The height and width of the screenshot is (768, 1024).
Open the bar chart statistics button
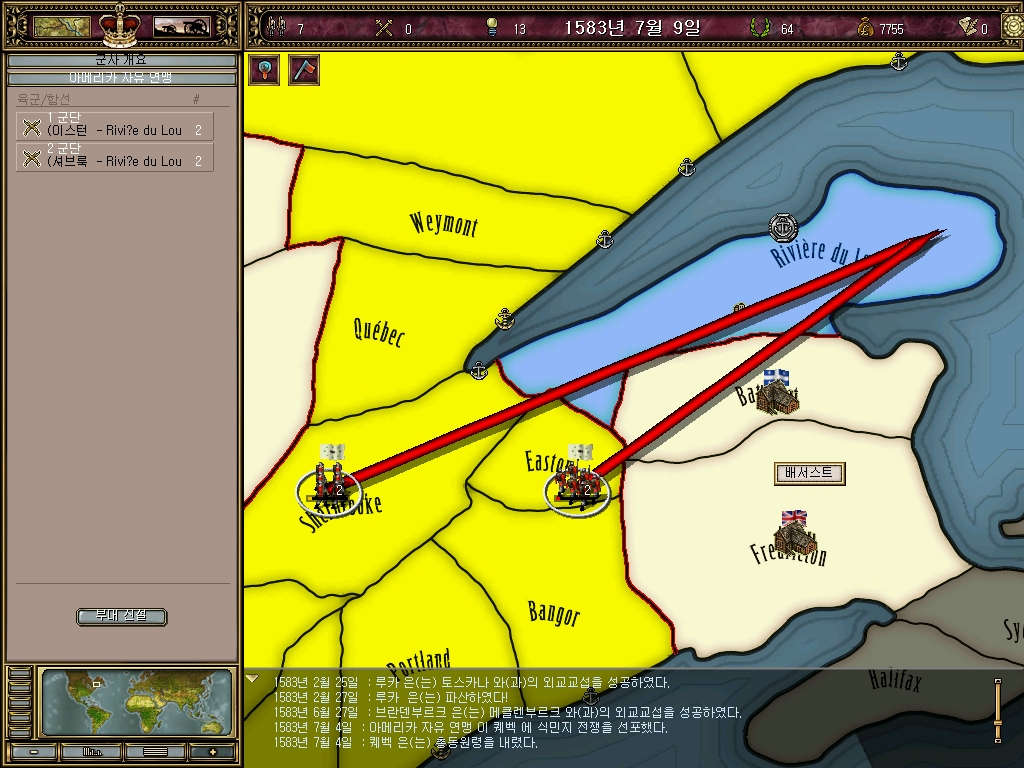coord(92,752)
